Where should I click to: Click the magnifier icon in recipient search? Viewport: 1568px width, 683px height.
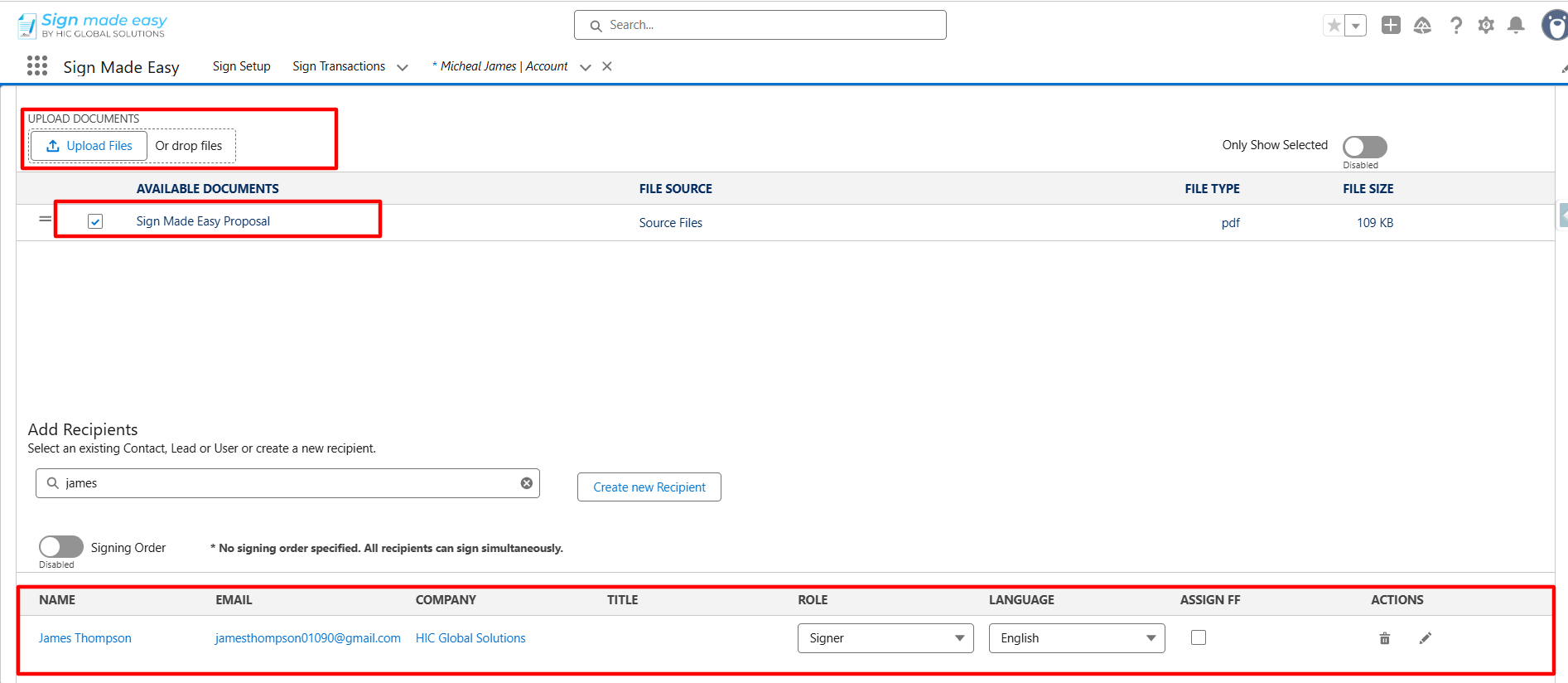point(52,483)
